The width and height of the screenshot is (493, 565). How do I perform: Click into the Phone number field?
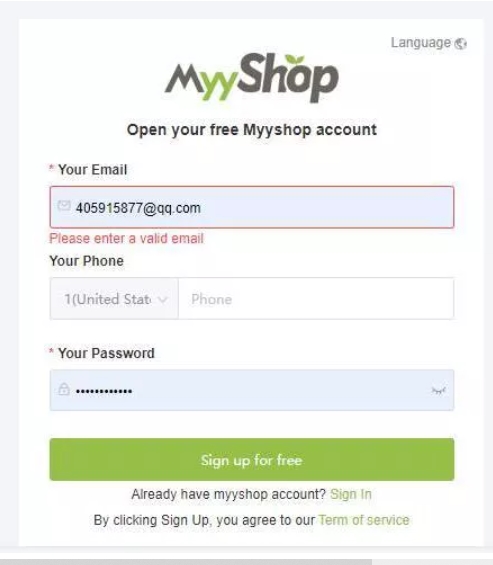(x=316, y=299)
